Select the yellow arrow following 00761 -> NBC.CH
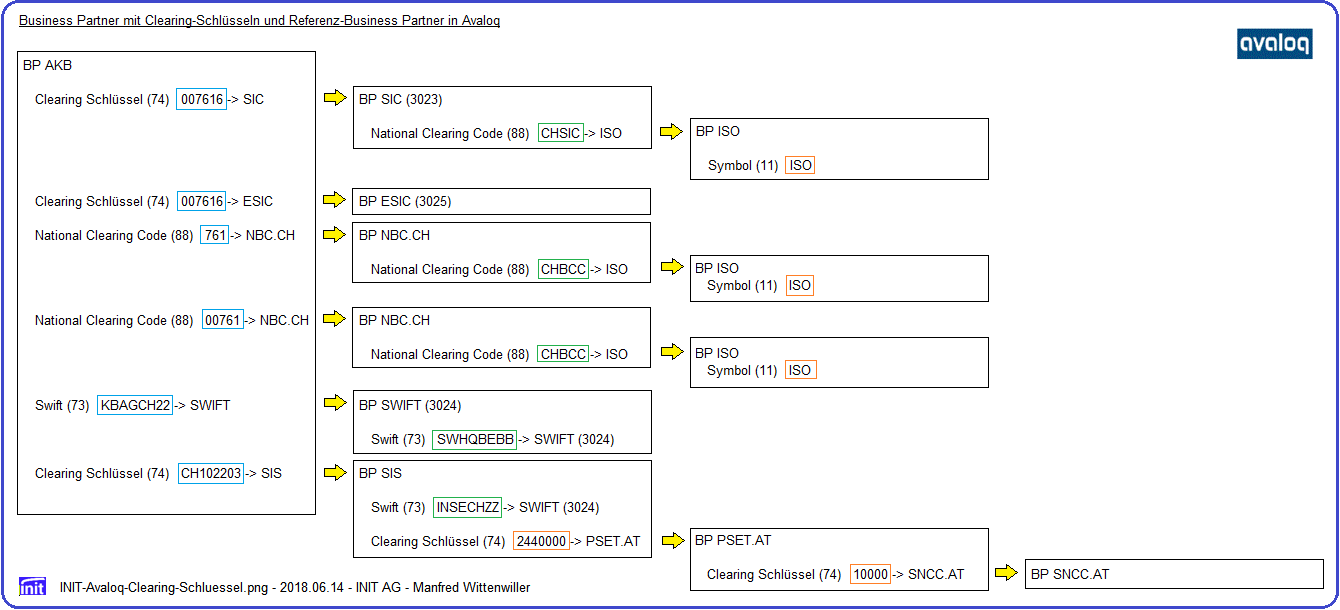This screenshot has width=1340, height=610. (335, 319)
